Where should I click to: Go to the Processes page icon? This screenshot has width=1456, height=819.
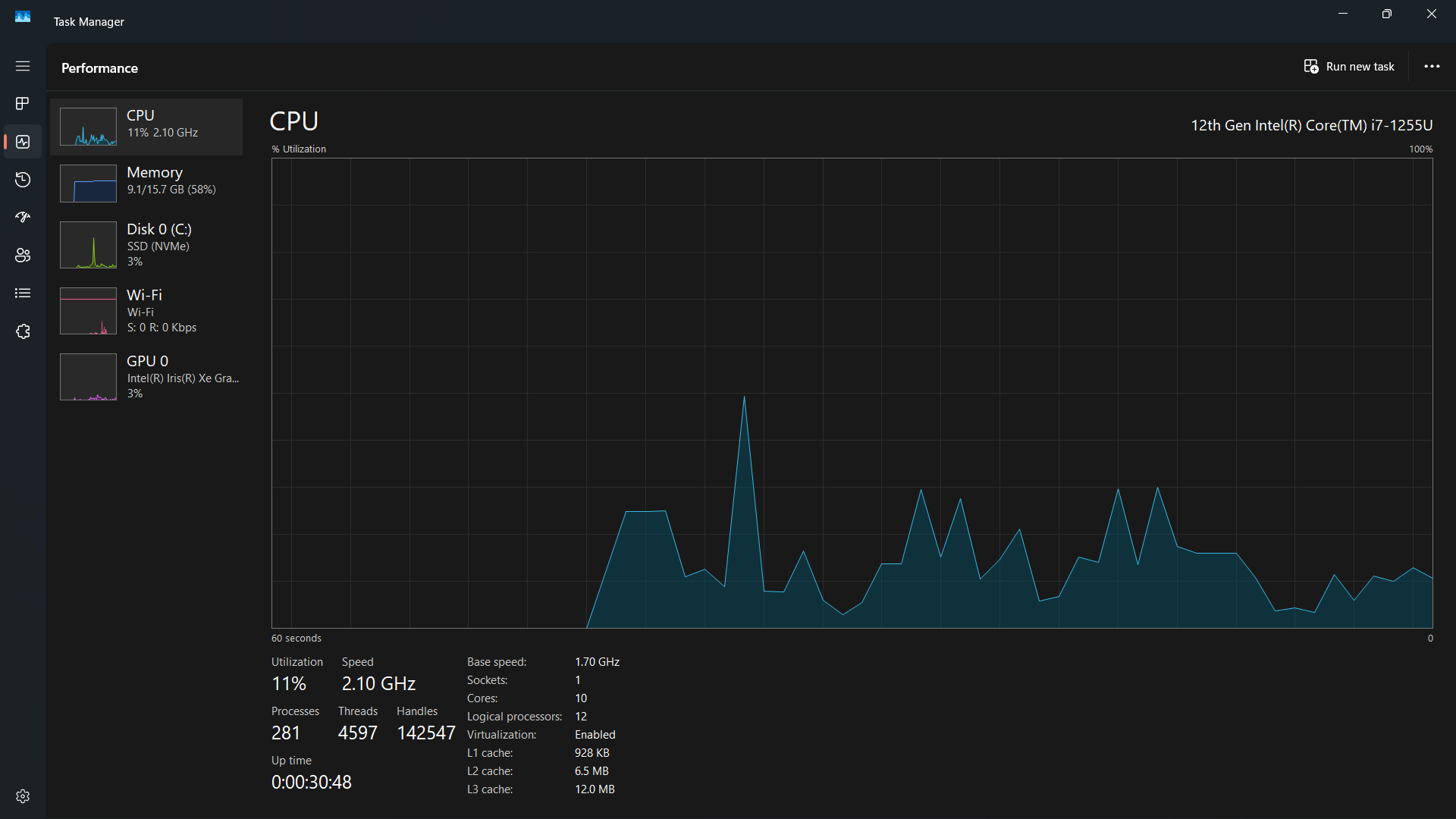[23, 103]
